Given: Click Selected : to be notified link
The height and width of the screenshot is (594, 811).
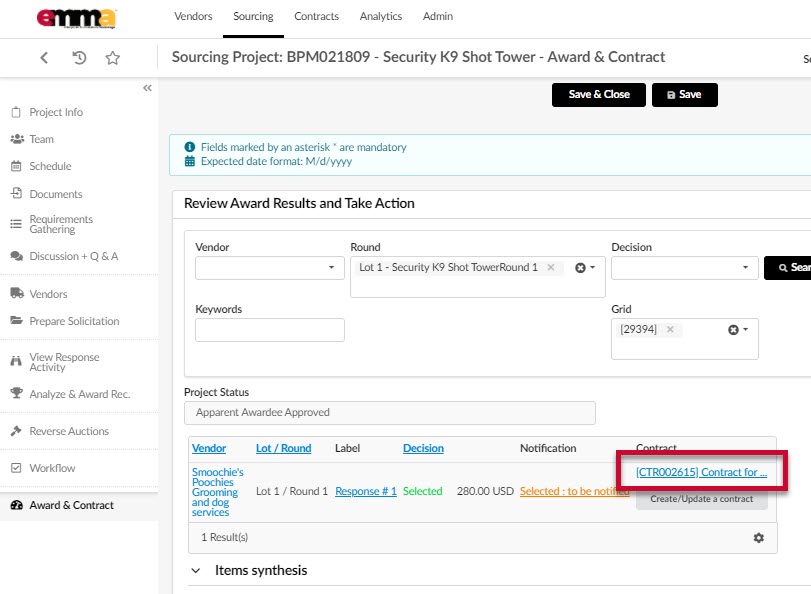Looking at the screenshot, I should [x=574, y=491].
